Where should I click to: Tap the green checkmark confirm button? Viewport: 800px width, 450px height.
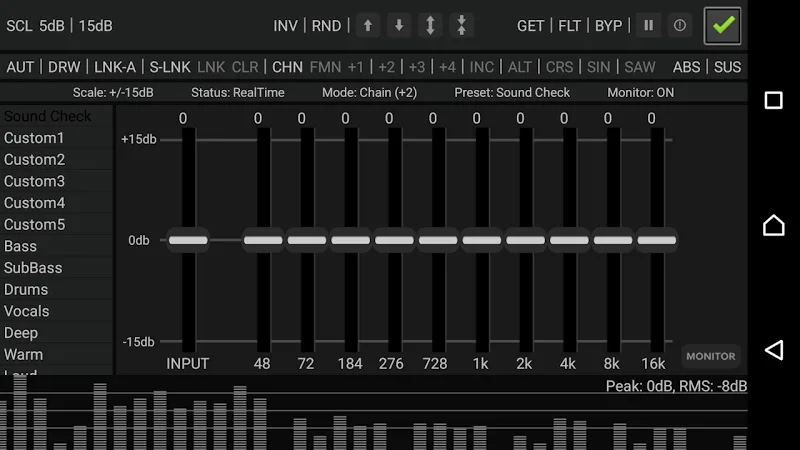[x=723, y=26]
